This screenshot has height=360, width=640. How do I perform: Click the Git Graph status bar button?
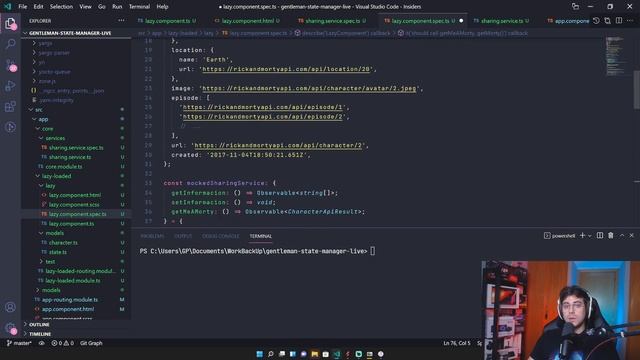click(x=91, y=343)
